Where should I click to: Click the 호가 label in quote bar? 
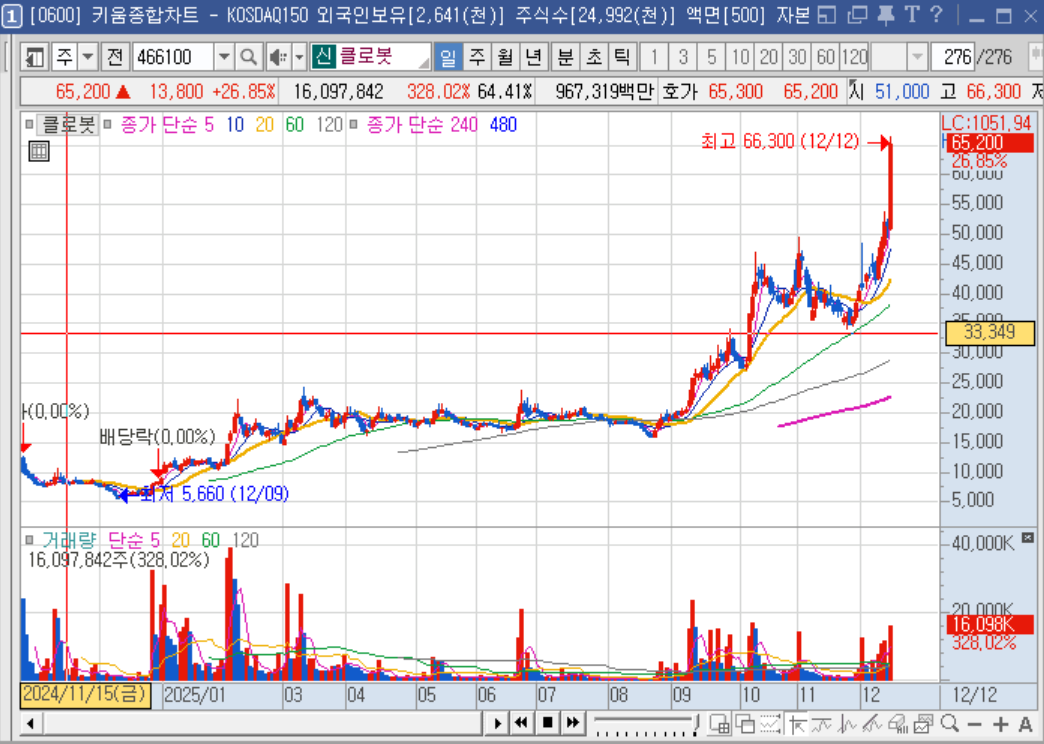pos(678,91)
